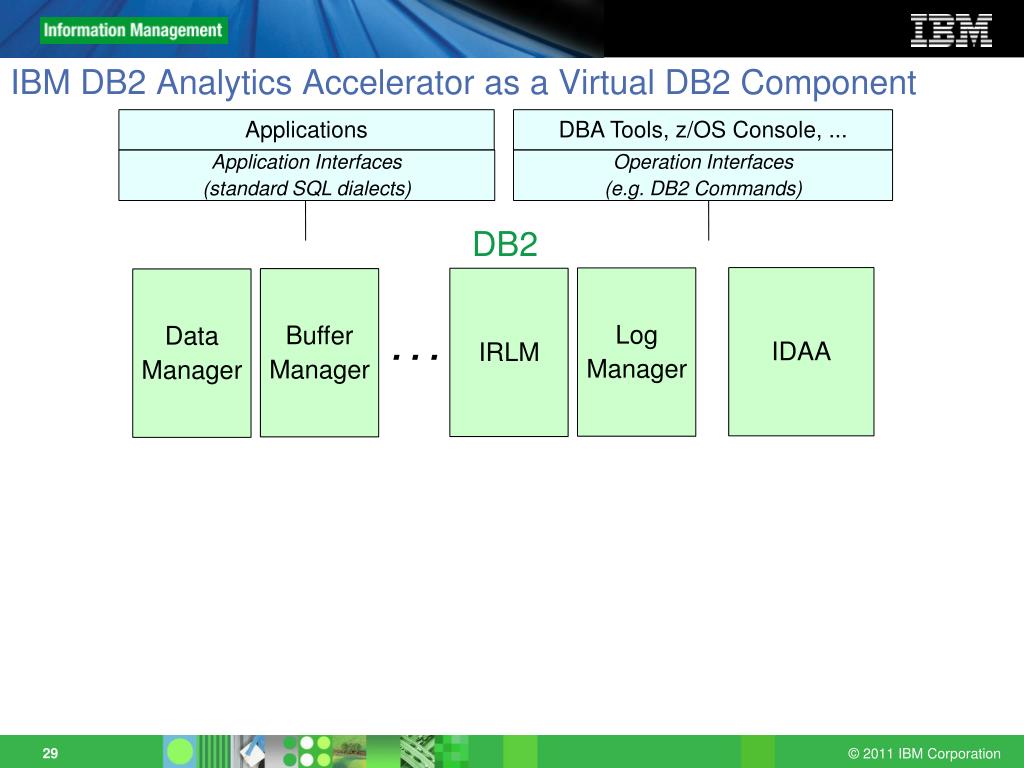Click slide number 29 in the footer

coord(50,753)
